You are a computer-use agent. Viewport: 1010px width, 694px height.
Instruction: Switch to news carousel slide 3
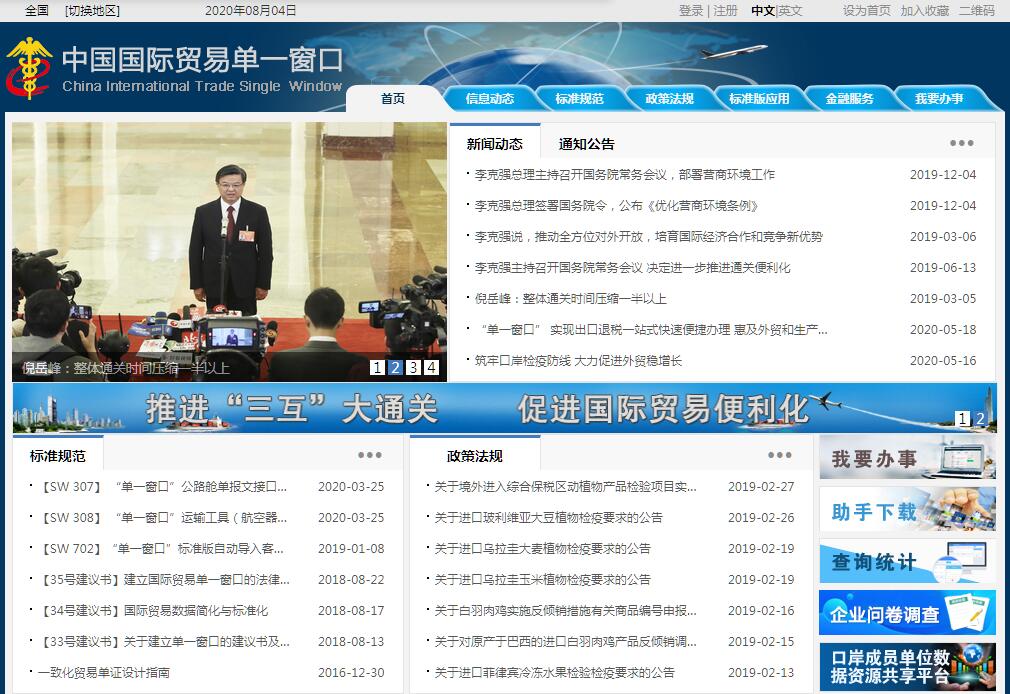(413, 368)
